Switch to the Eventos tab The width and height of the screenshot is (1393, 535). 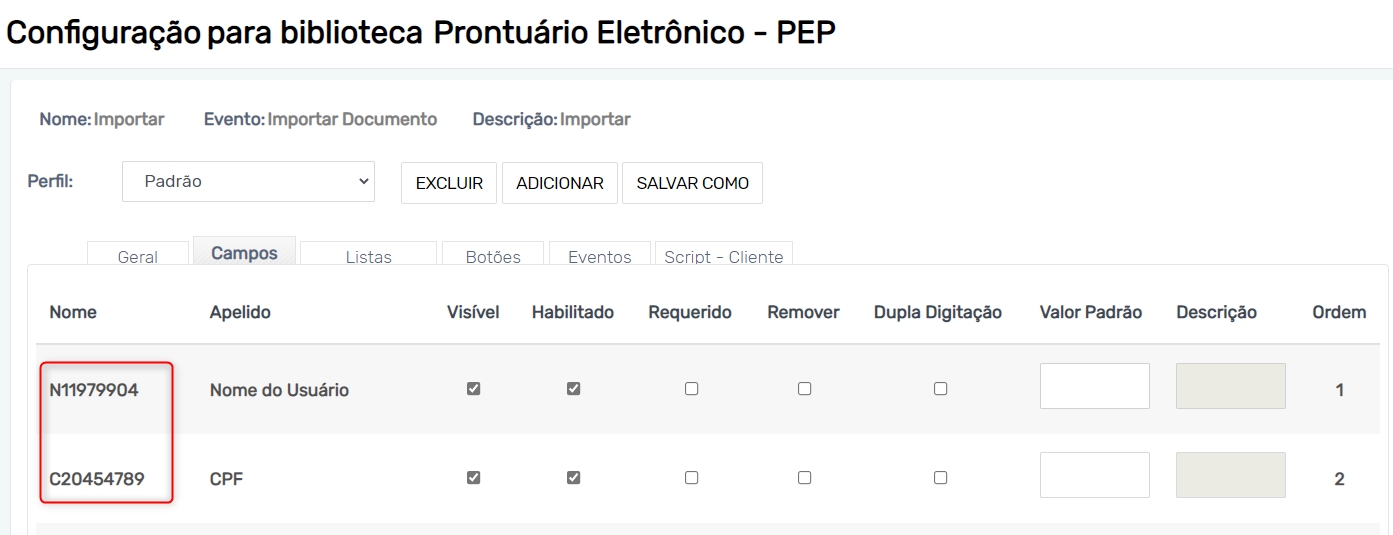point(600,256)
